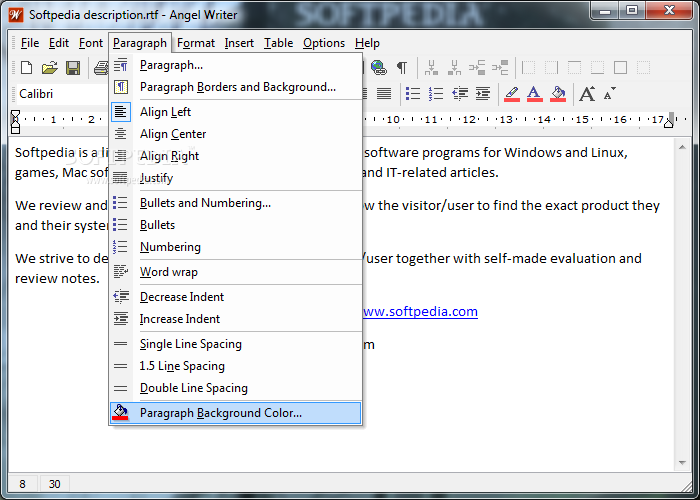Choose Numbering from the Paragraph menu

click(236, 247)
